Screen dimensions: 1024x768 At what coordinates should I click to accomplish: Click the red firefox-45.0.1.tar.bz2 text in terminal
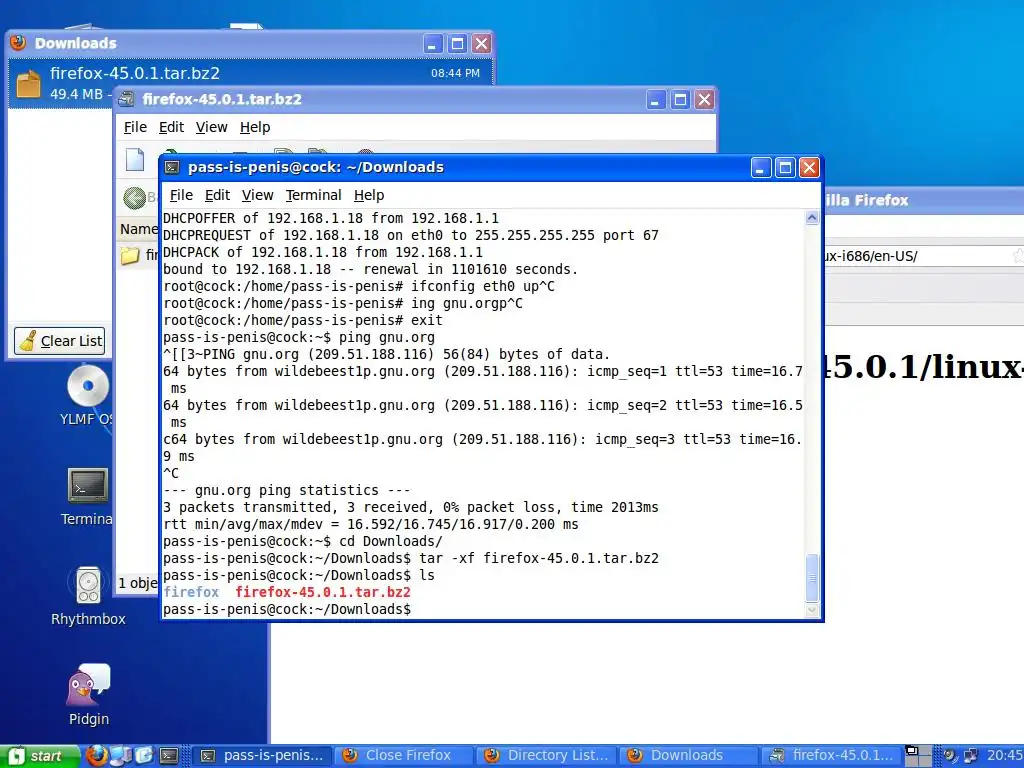click(323, 592)
